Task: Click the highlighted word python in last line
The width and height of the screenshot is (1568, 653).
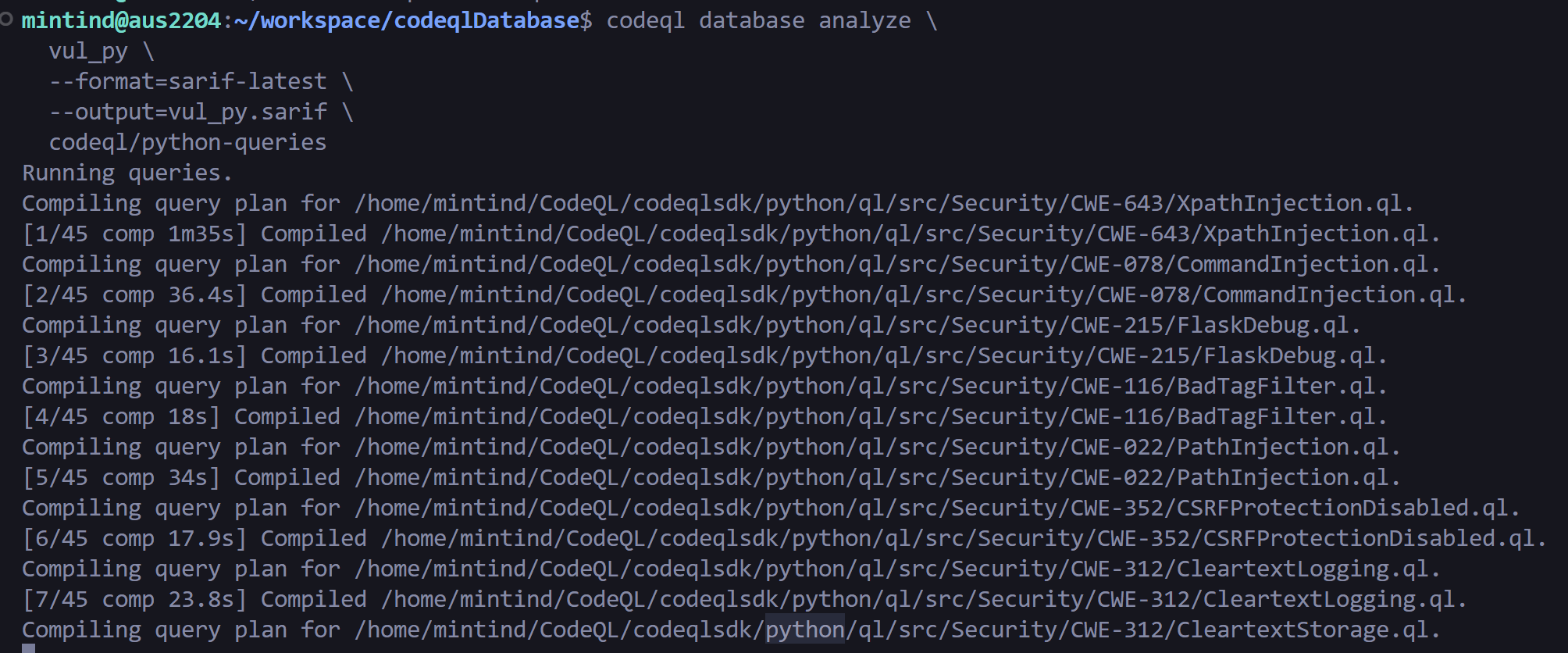Action: [804, 630]
